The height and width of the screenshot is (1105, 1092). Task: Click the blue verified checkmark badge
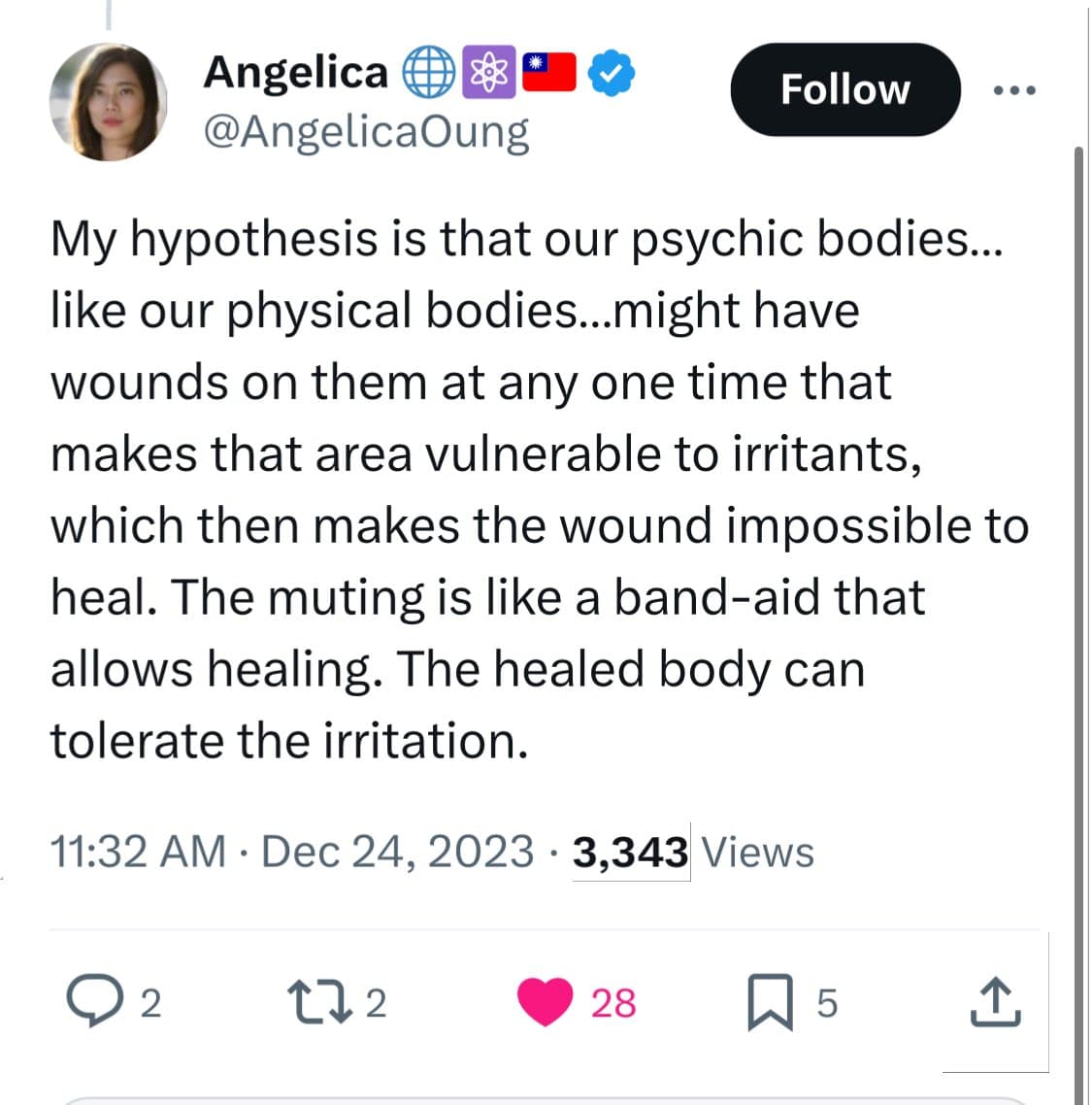[x=611, y=73]
